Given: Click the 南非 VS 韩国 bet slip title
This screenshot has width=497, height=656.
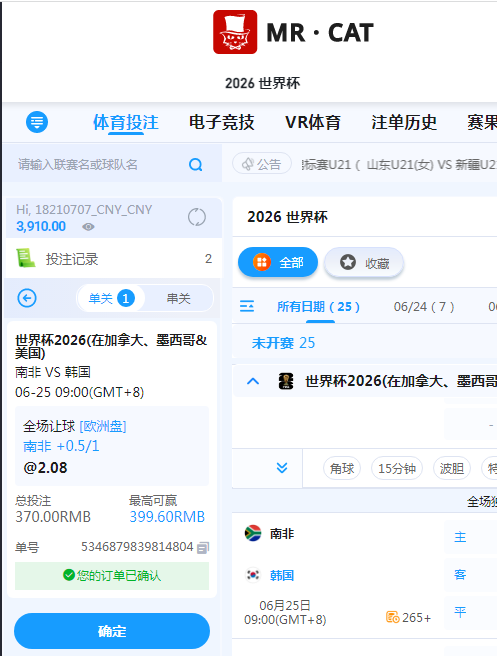Looking at the screenshot, I should [x=53, y=372].
